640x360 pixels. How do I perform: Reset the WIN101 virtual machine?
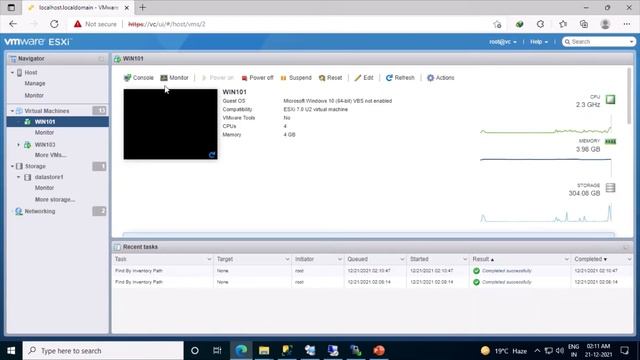(x=330, y=78)
